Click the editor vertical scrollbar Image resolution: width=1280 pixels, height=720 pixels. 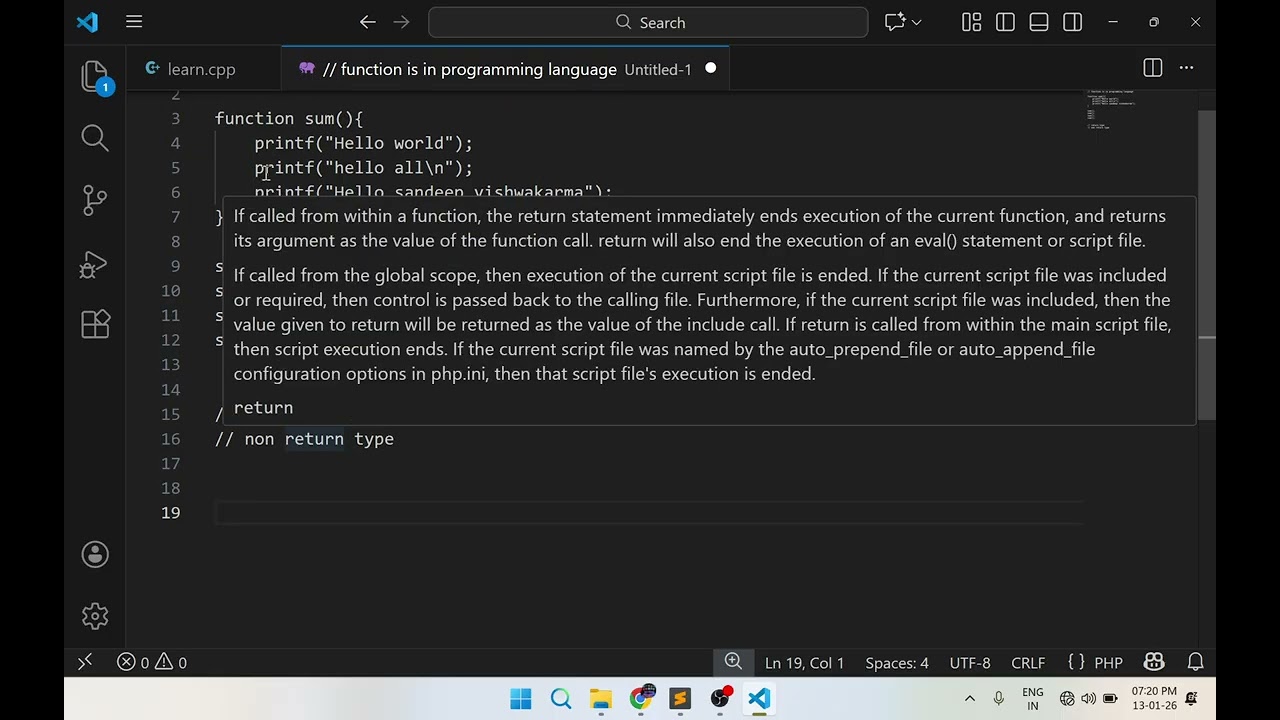coord(1206,265)
